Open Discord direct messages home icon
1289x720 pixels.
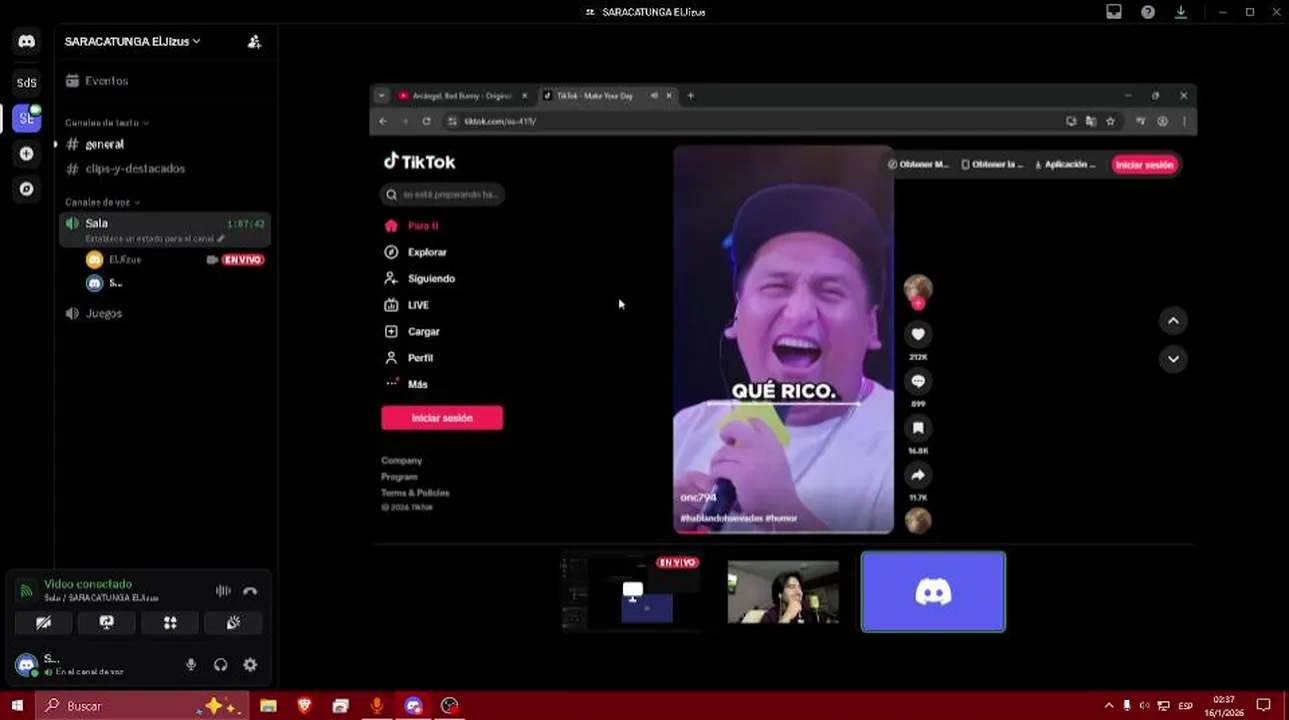[x=27, y=42]
